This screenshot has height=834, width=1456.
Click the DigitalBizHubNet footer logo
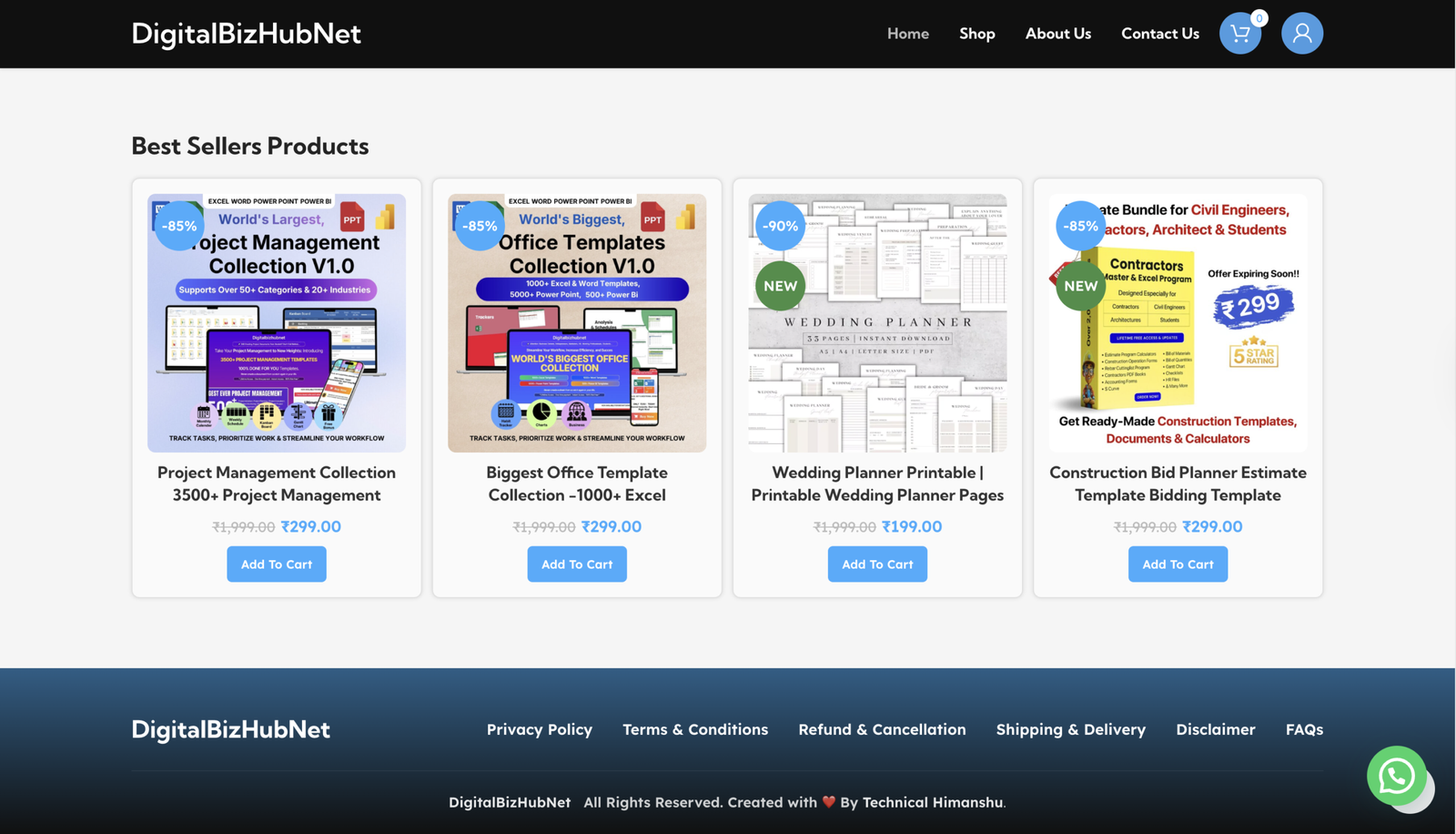[x=230, y=729]
